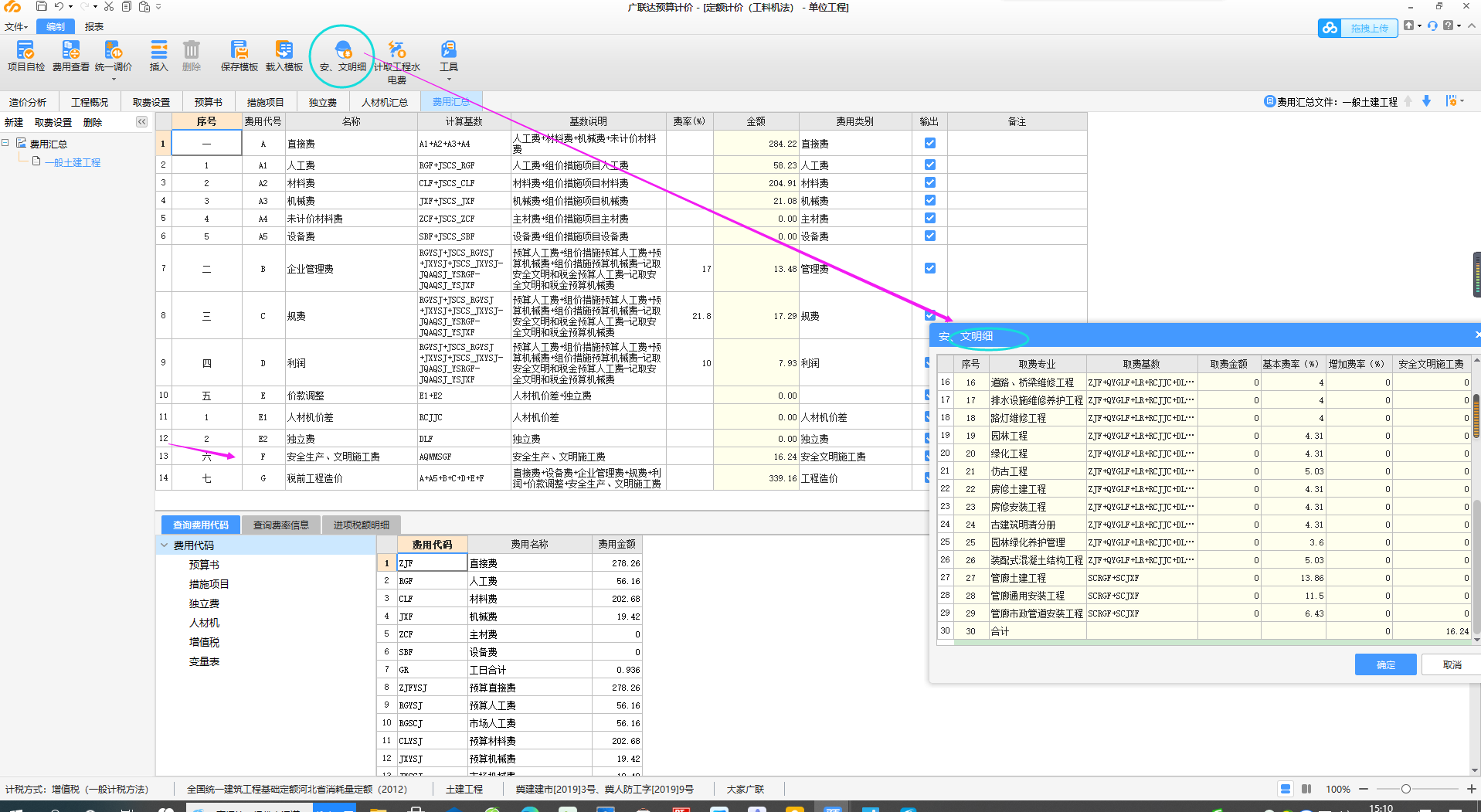
Task: Click the save icon in the title bar
Action: (x=42, y=6)
